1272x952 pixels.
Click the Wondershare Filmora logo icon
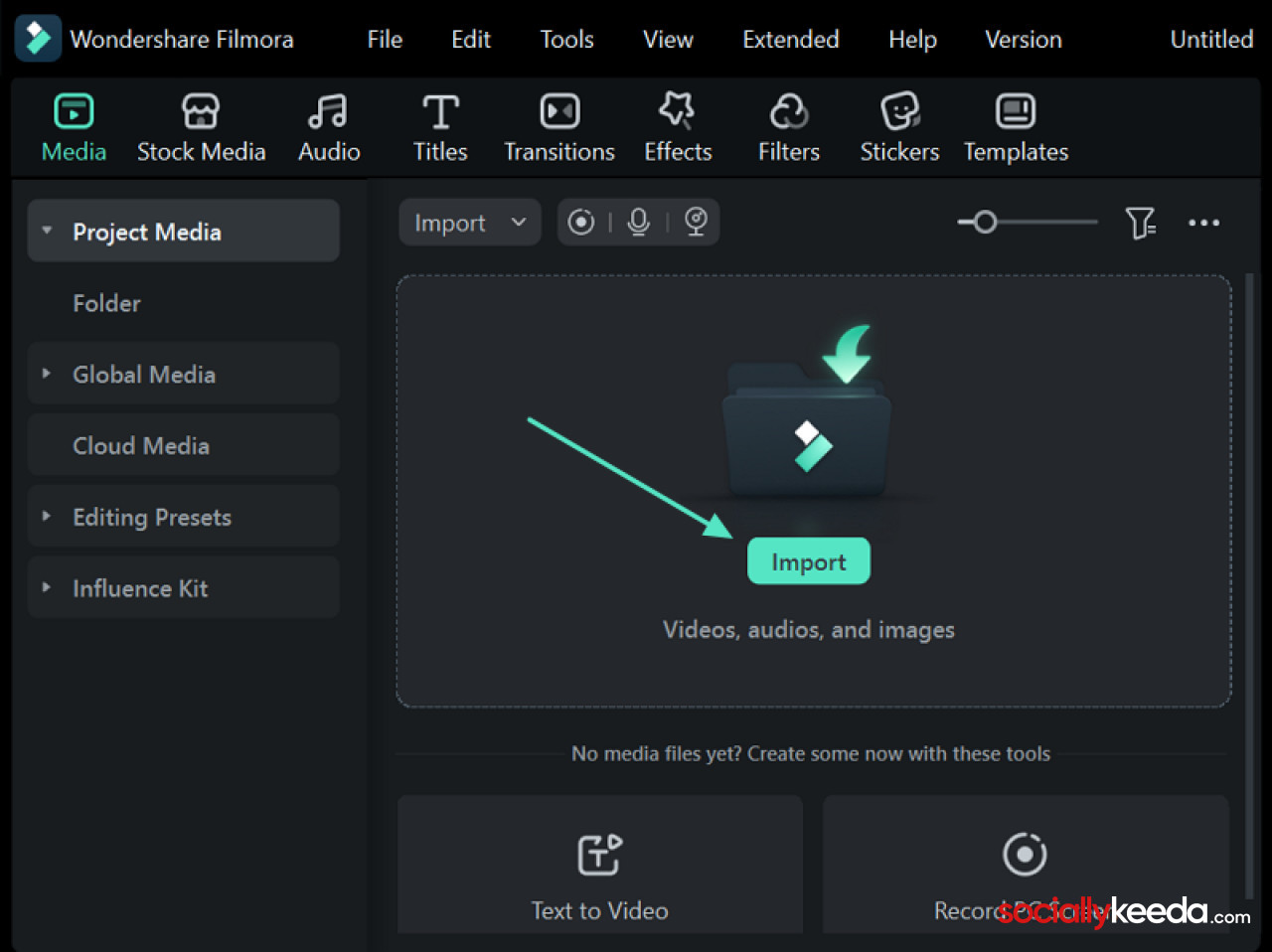pos(38,38)
